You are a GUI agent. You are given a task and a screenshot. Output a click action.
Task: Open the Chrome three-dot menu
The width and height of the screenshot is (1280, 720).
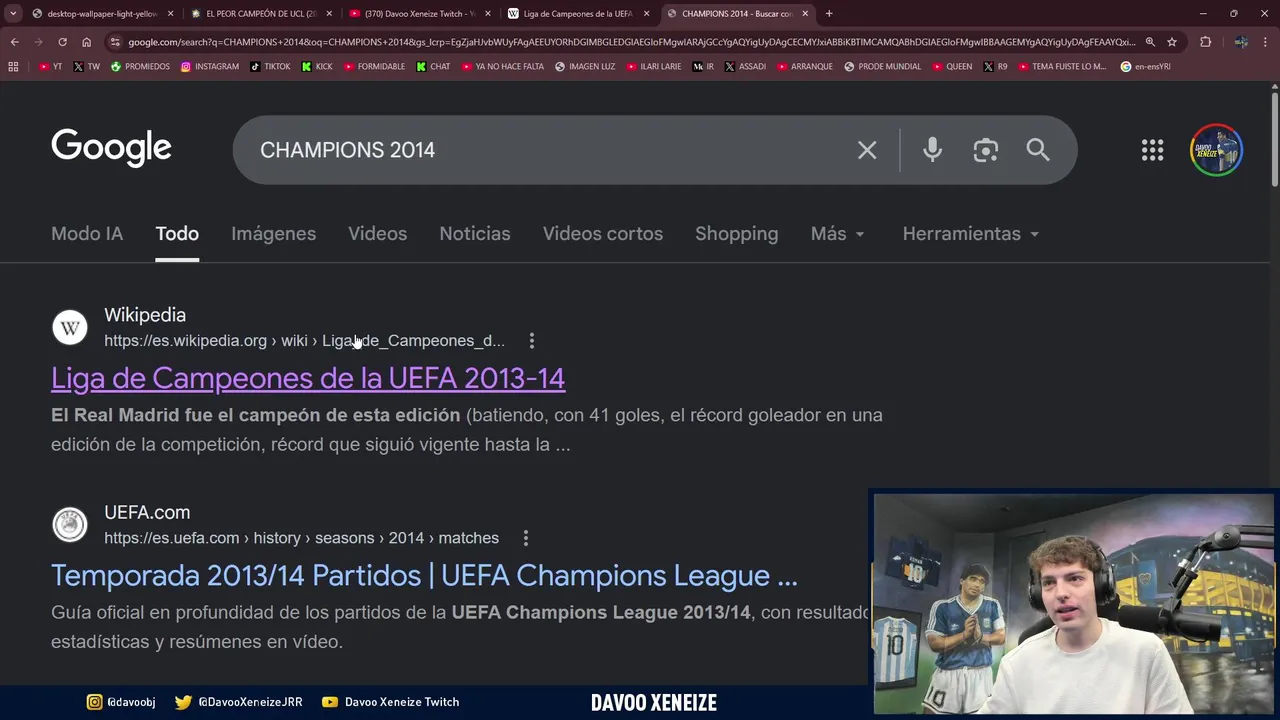[x=1265, y=42]
